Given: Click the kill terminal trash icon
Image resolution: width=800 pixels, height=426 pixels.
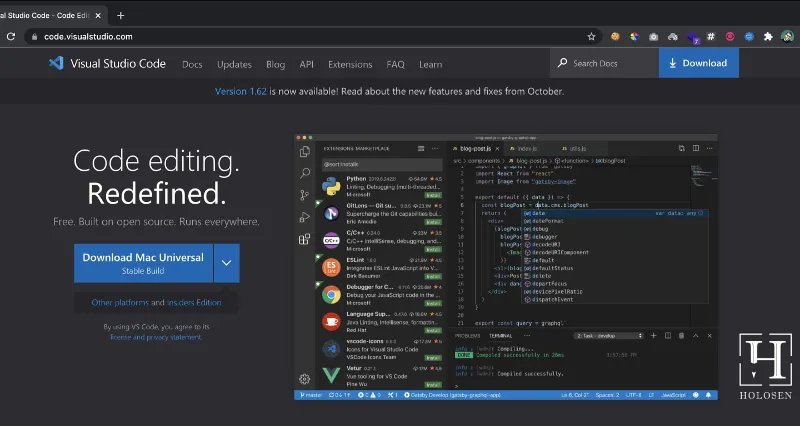Looking at the screenshot, I should (682, 336).
